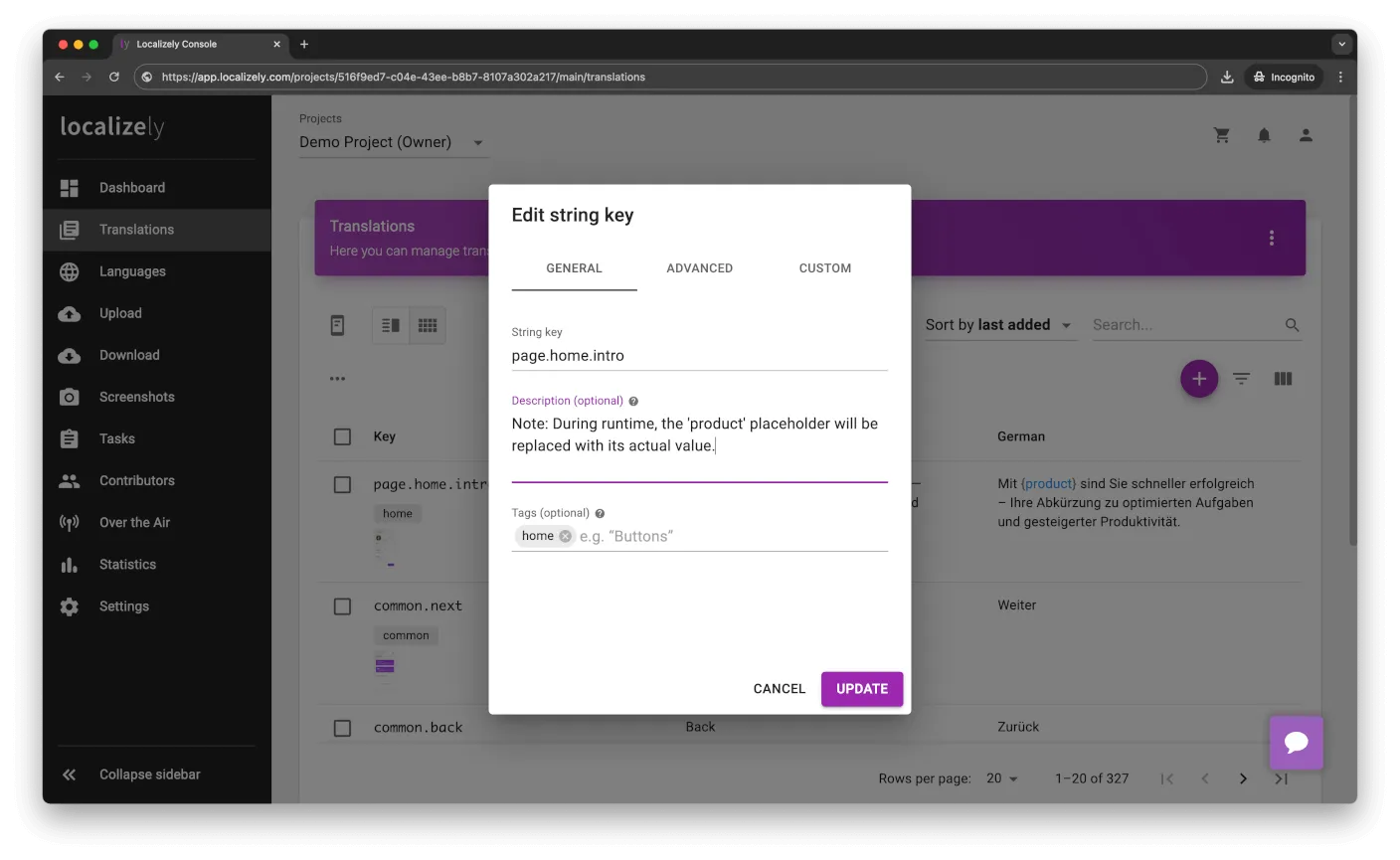Switch to the Advanced tab
Screen dimensions: 1400x860
tap(699, 268)
